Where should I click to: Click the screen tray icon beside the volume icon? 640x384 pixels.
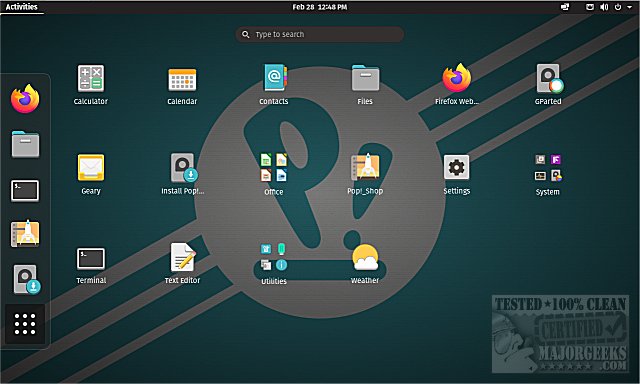tap(590, 7)
